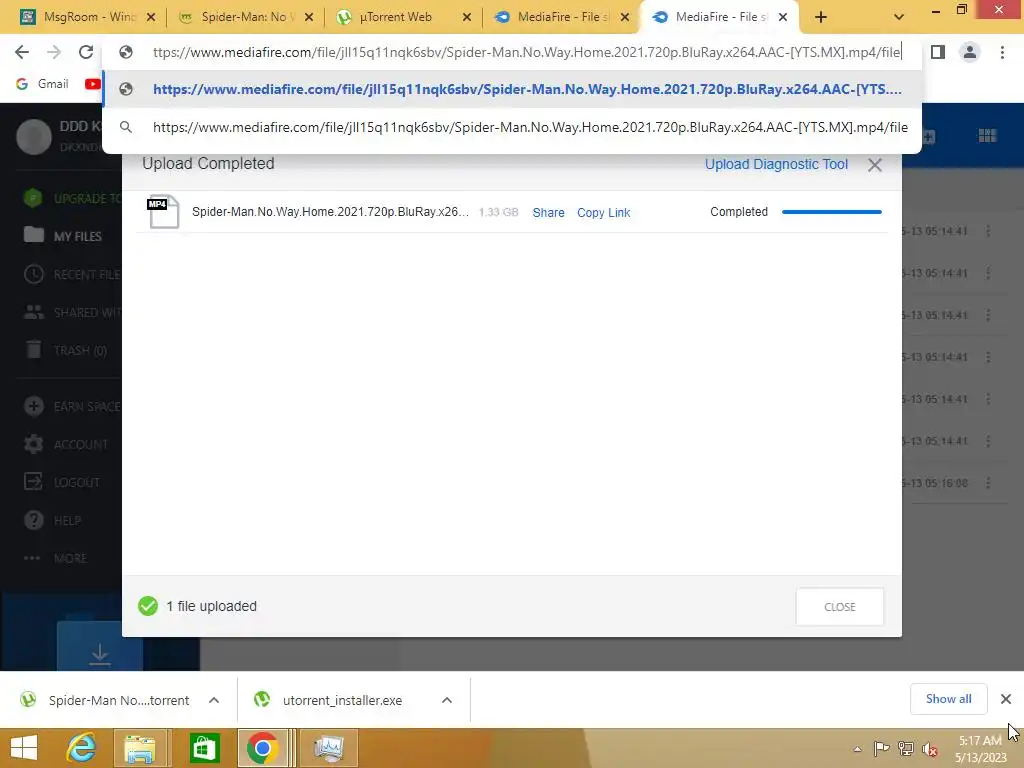
Task: Click the CLOSE button in dialog
Action: coord(839,607)
